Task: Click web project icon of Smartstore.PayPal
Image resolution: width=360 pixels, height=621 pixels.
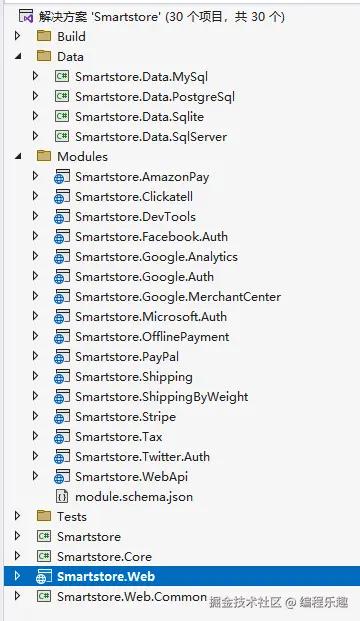Action: click(62, 356)
